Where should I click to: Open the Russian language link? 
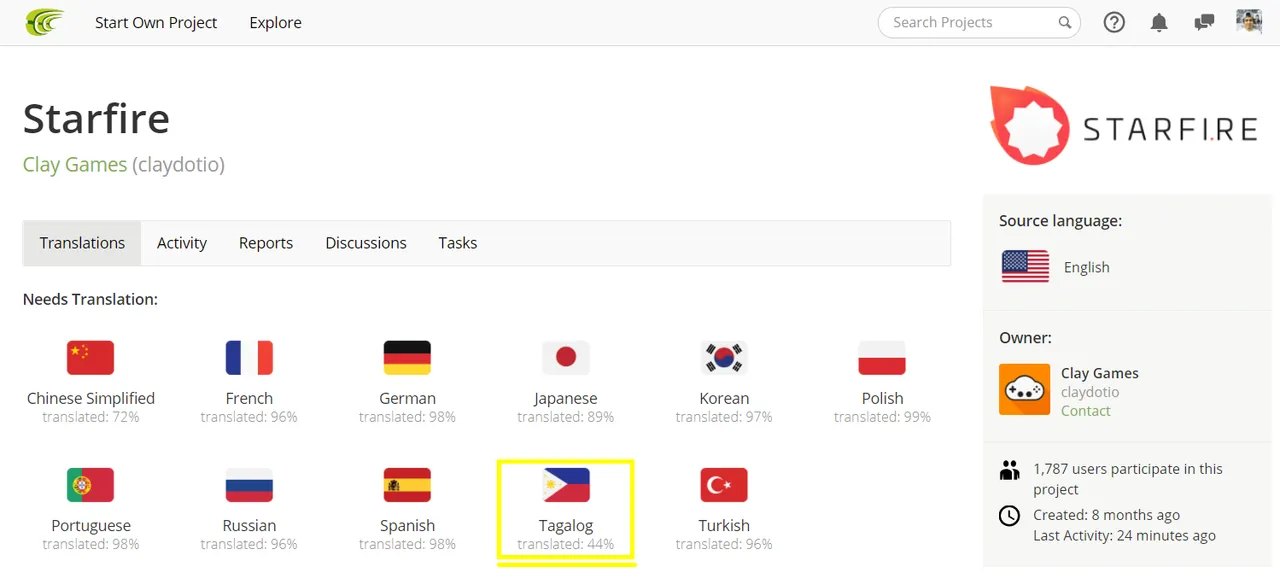(249, 525)
